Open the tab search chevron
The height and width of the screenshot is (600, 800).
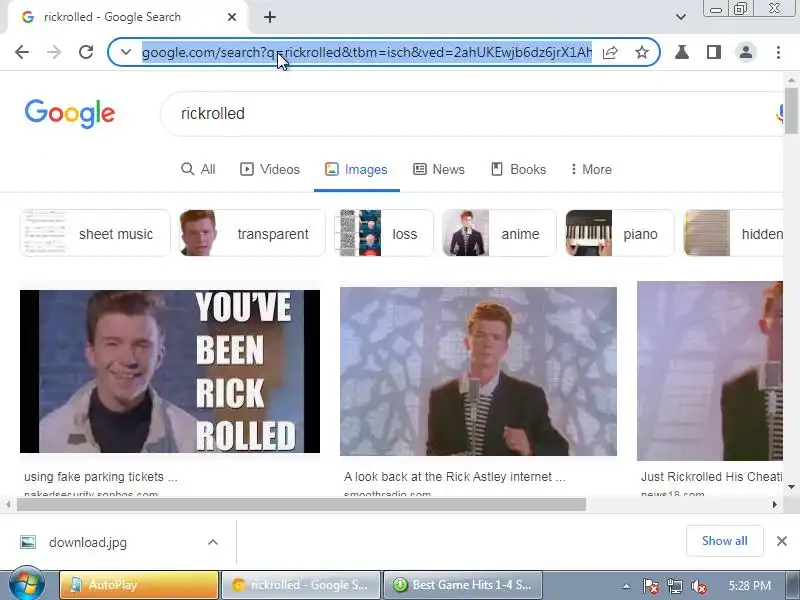coord(681,17)
